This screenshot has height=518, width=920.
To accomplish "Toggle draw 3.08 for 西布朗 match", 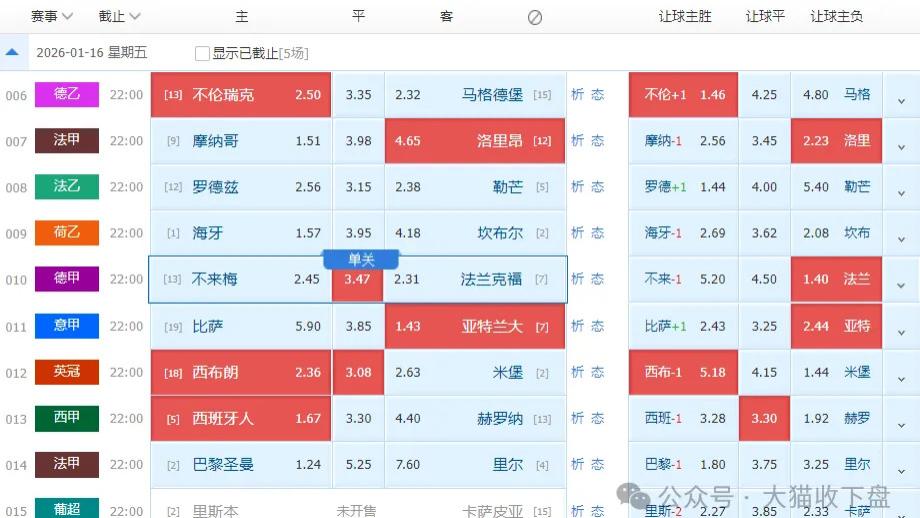I will pyautogui.click(x=358, y=373).
